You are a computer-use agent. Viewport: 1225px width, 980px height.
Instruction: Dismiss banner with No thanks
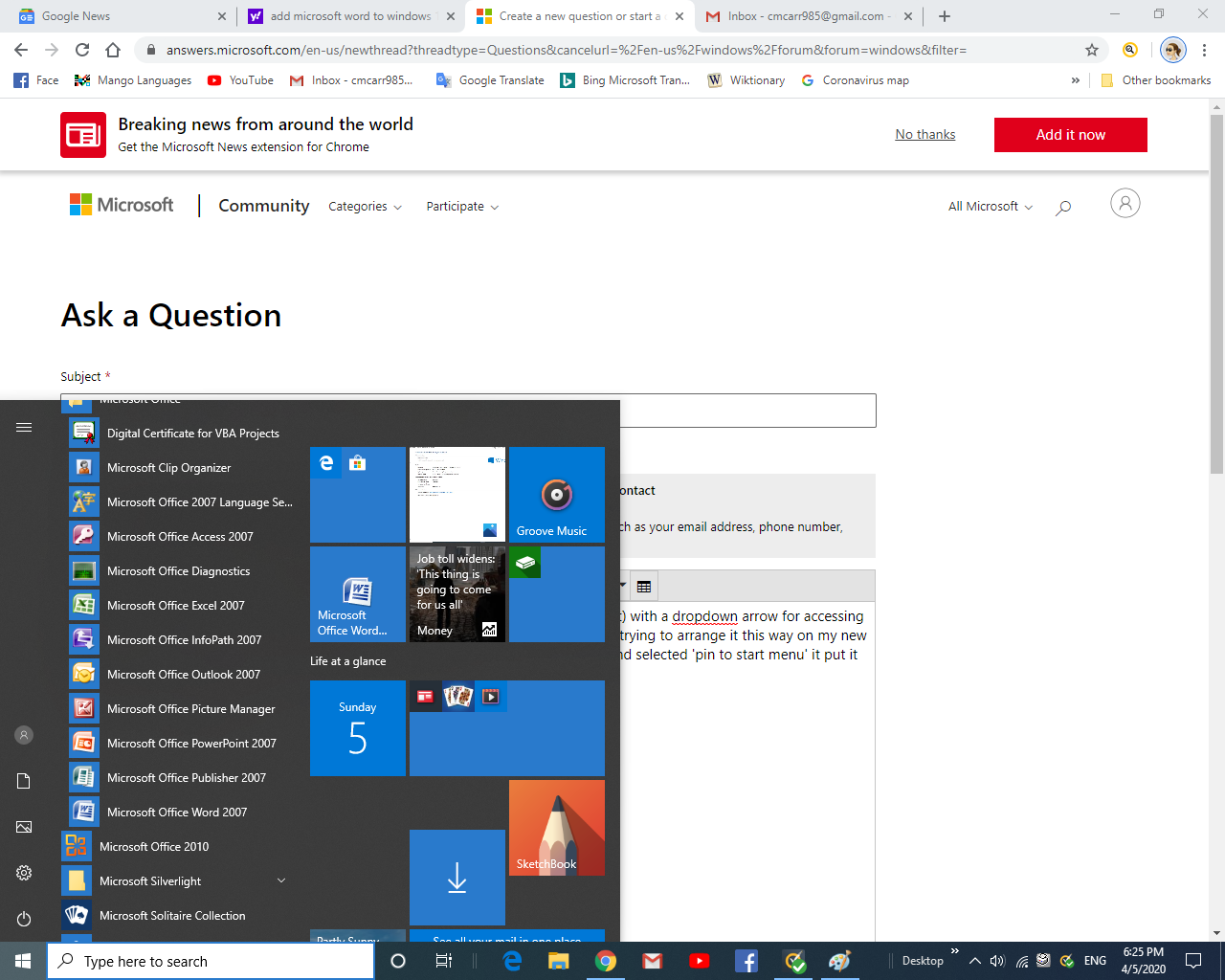coord(925,135)
